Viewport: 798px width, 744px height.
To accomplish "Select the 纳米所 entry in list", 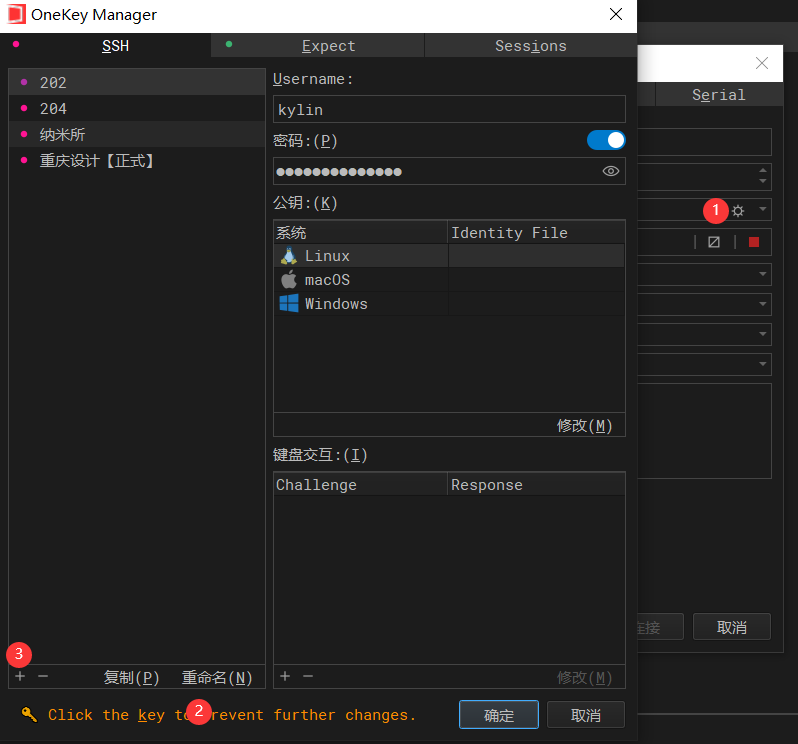I will 62,134.
